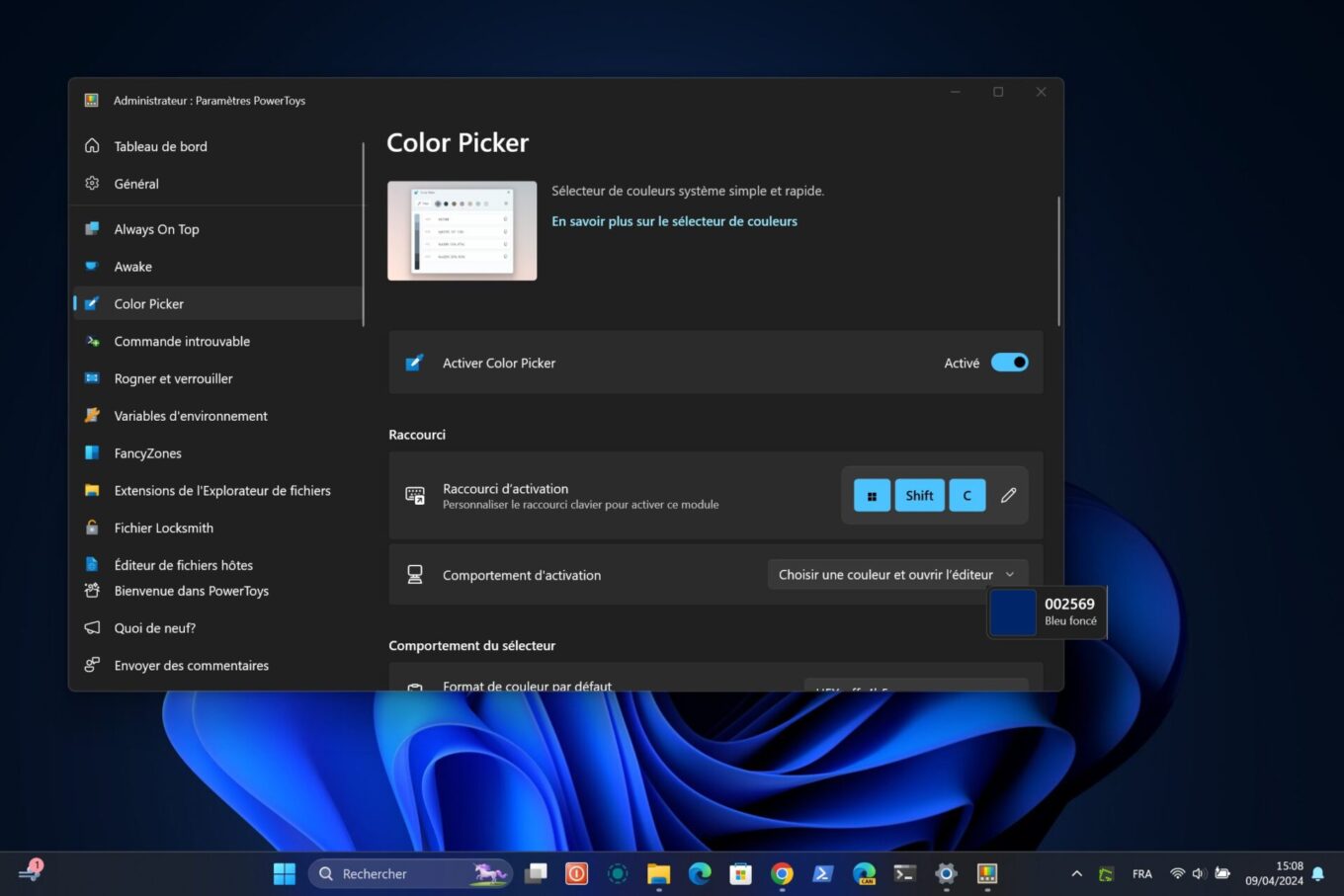
Task: Click the Shift key shortcut button
Action: (919, 495)
